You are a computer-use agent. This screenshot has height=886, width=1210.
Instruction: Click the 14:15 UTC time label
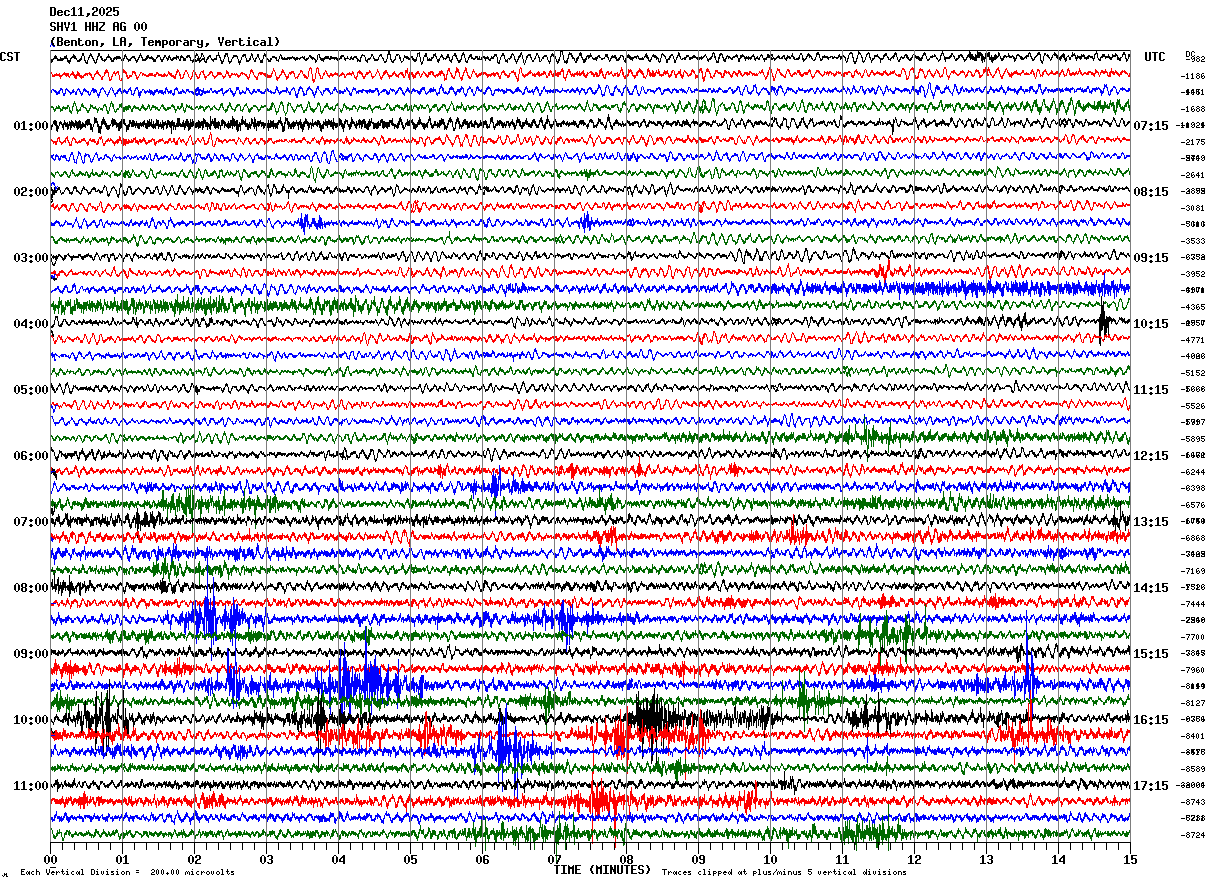[1151, 588]
